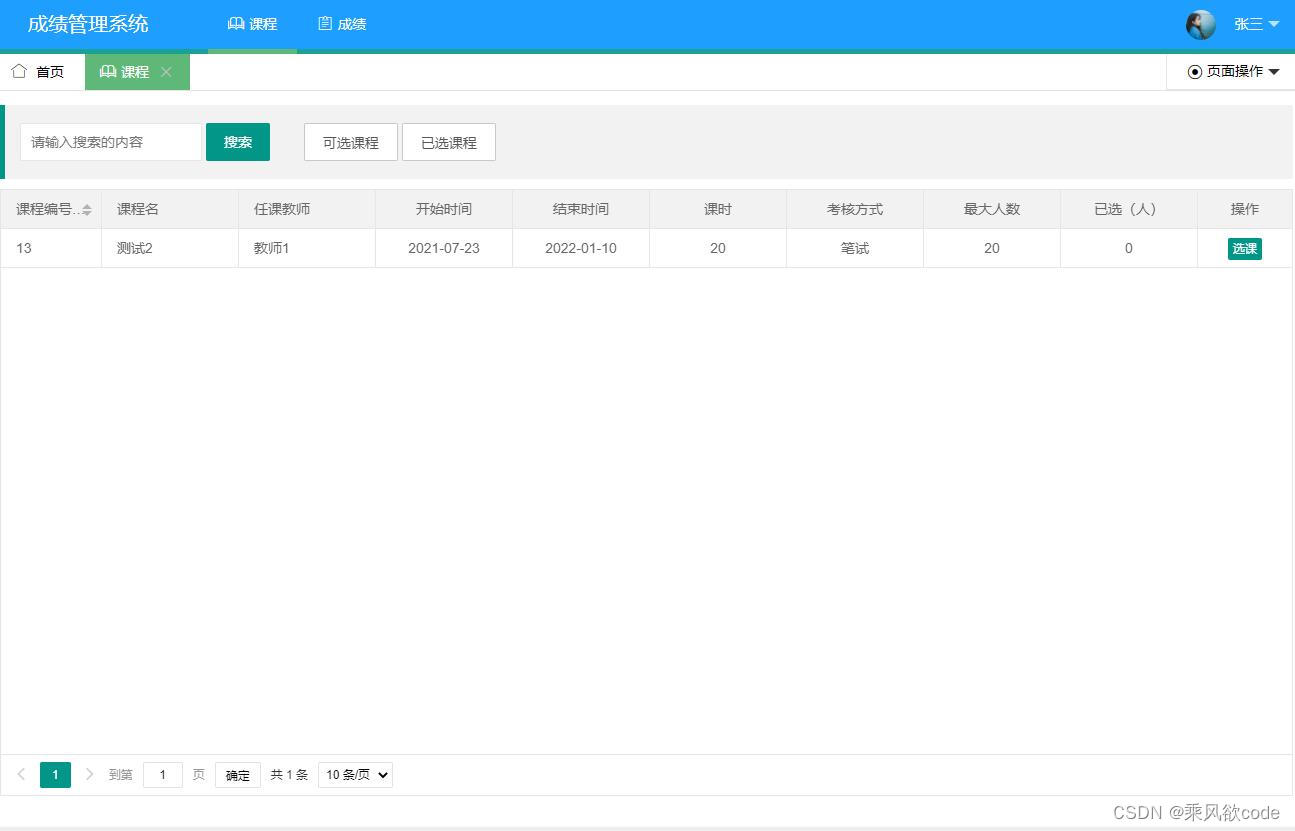Toggle sort order on 课程编号 column
Viewport: 1295px width, 831px height.
tap(86, 209)
